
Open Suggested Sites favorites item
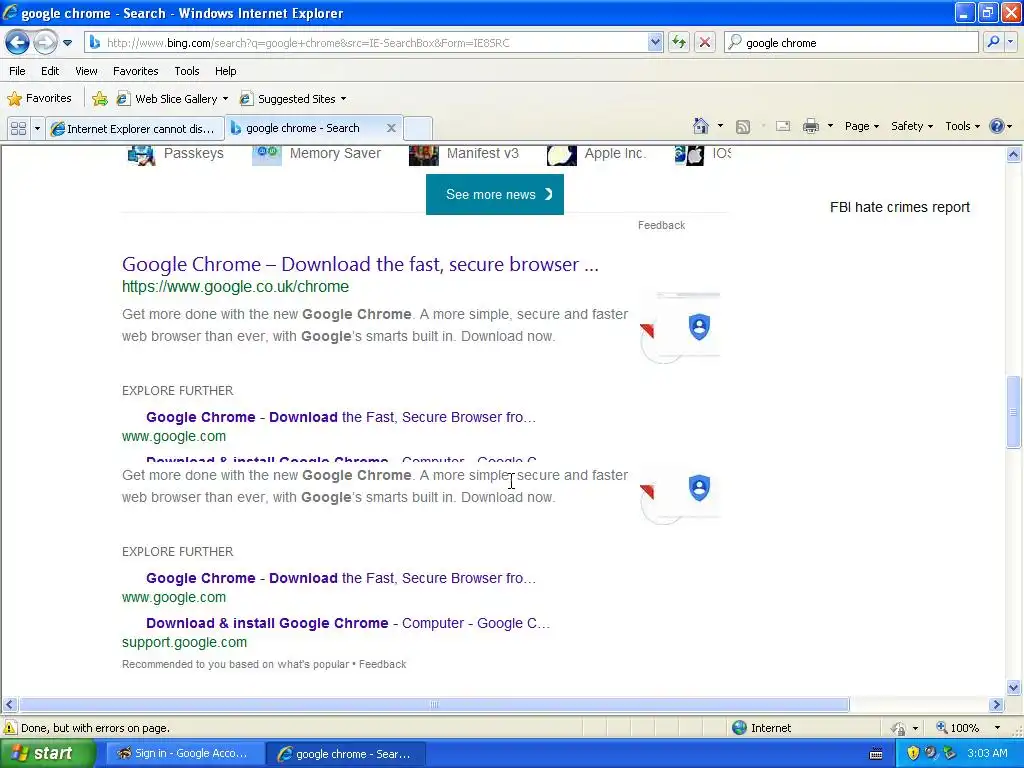coord(287,99)
